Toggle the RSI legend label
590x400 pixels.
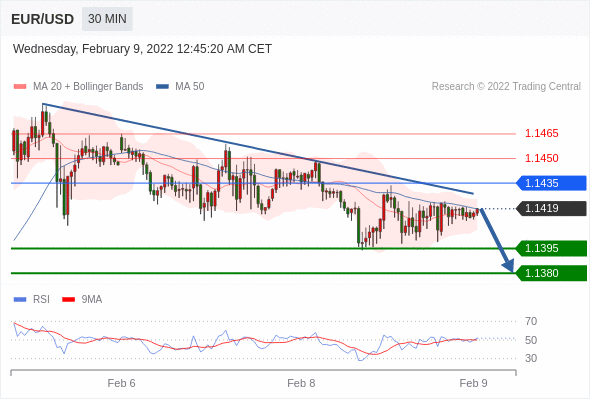(x=41, y=300)
